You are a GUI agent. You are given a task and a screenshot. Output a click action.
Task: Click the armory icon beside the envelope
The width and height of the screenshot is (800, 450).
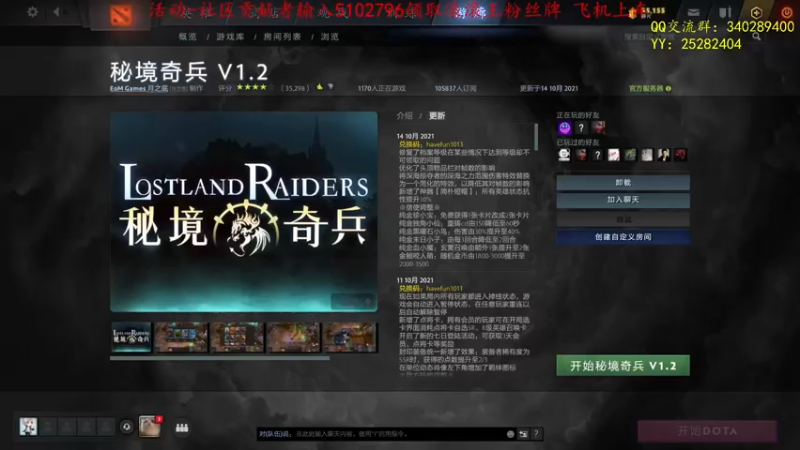725,12
